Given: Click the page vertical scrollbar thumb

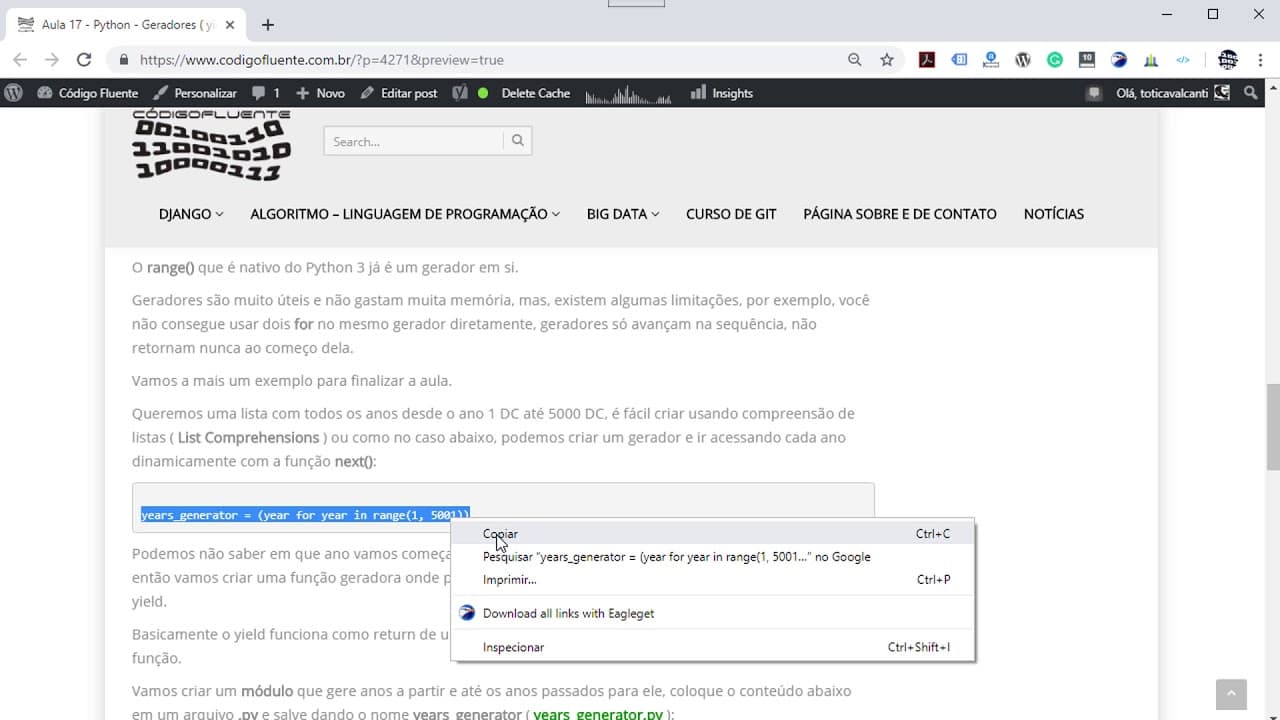Looking at the screenshot, I should 1273,427.
